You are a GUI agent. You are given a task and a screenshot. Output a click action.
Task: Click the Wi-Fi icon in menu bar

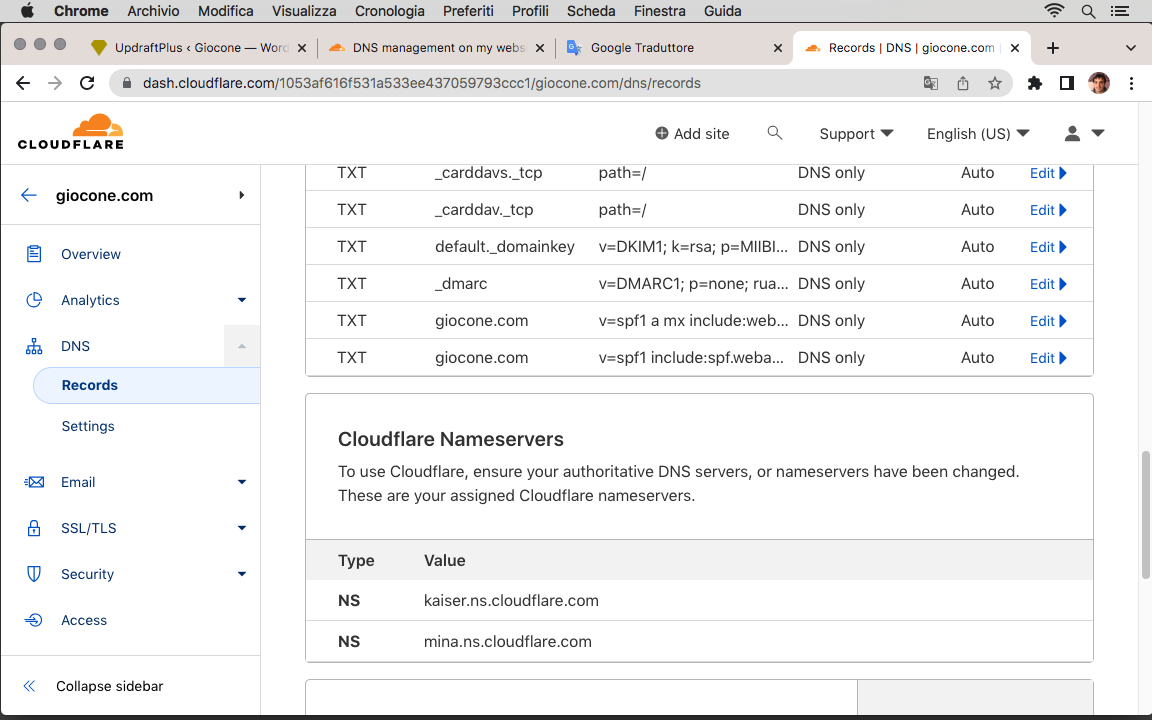coord(1054,11)
